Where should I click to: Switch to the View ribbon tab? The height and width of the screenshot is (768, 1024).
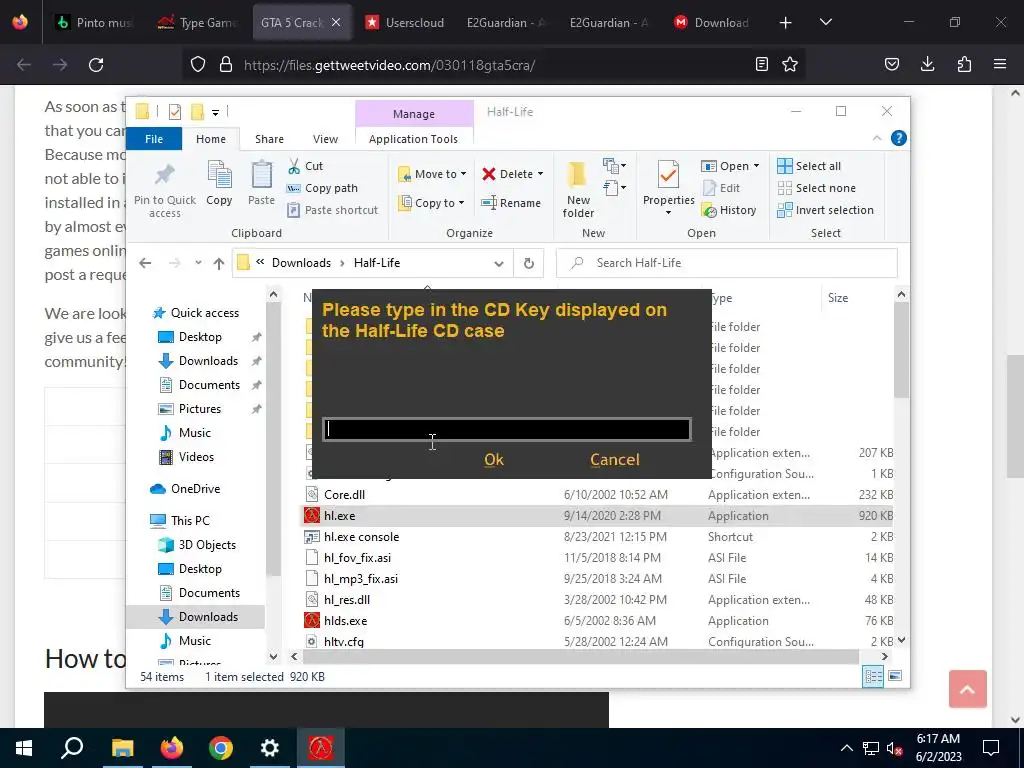point(325,138)
